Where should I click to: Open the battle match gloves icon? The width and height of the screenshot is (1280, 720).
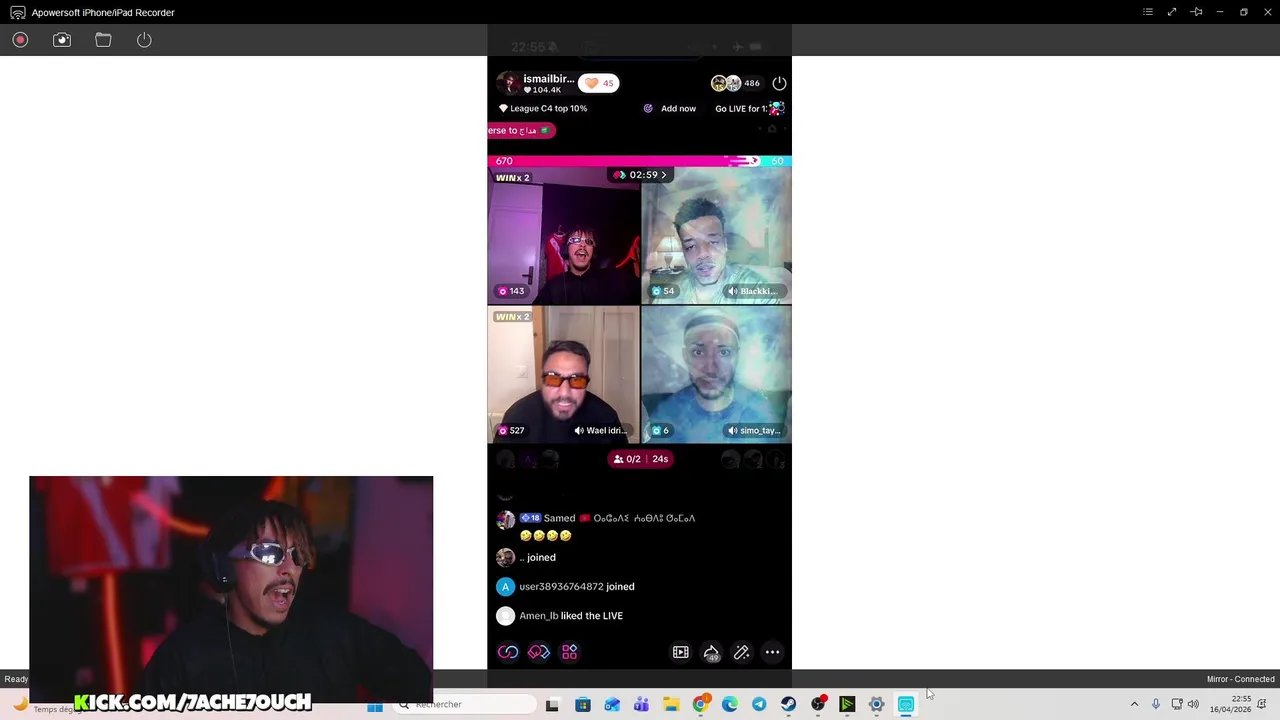pyautogui.click(x=539, y=652)
